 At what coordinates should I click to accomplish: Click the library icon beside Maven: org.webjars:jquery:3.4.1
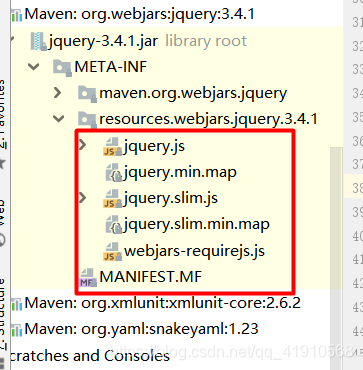click(x=16, y=15)
